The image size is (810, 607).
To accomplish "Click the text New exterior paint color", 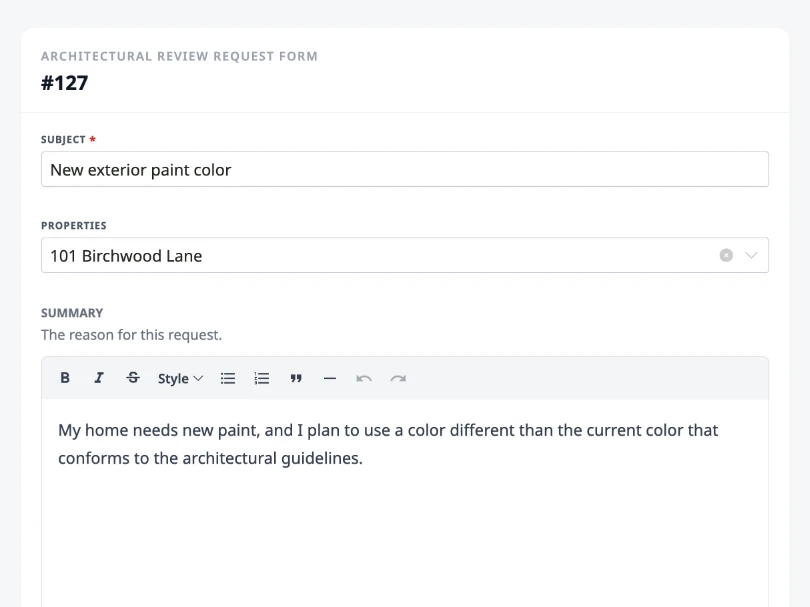I will (x=140, y=169).
